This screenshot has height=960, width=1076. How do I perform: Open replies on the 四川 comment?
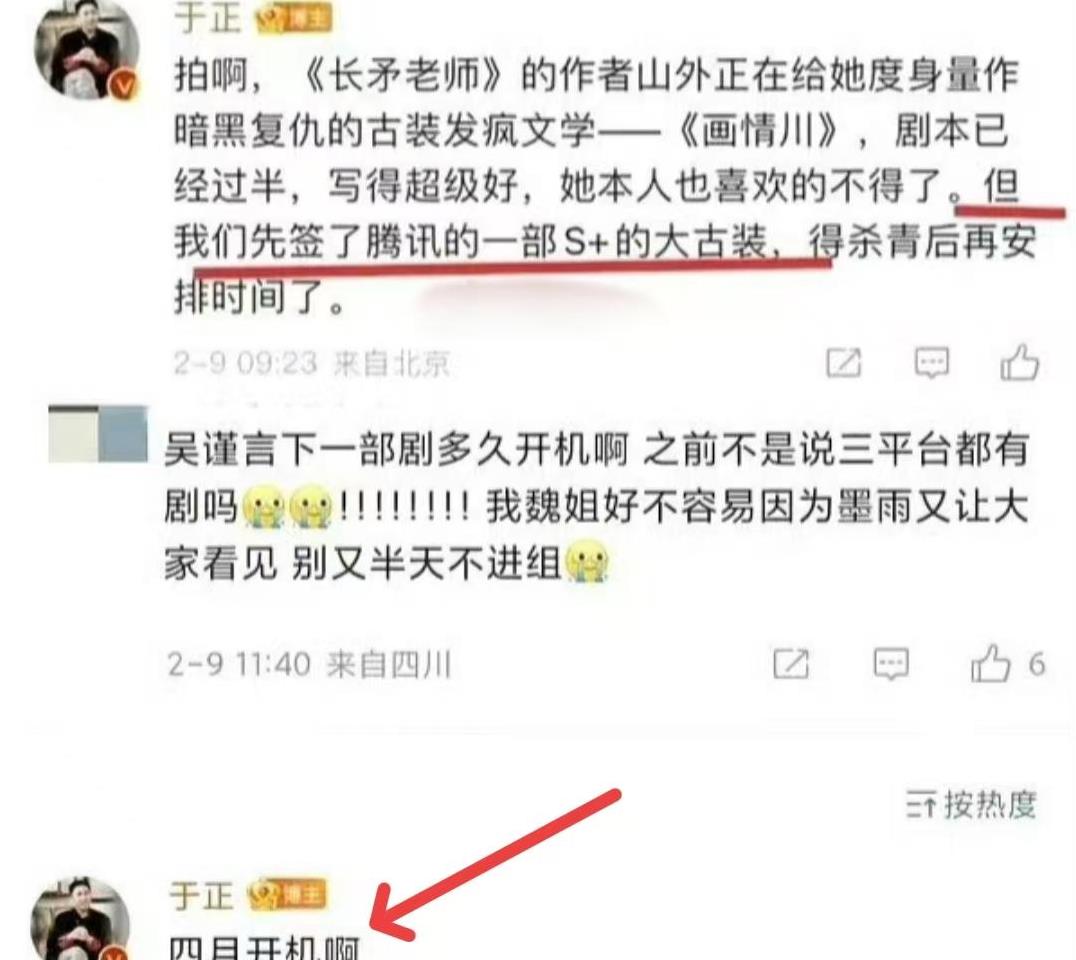tap(891, 664)
